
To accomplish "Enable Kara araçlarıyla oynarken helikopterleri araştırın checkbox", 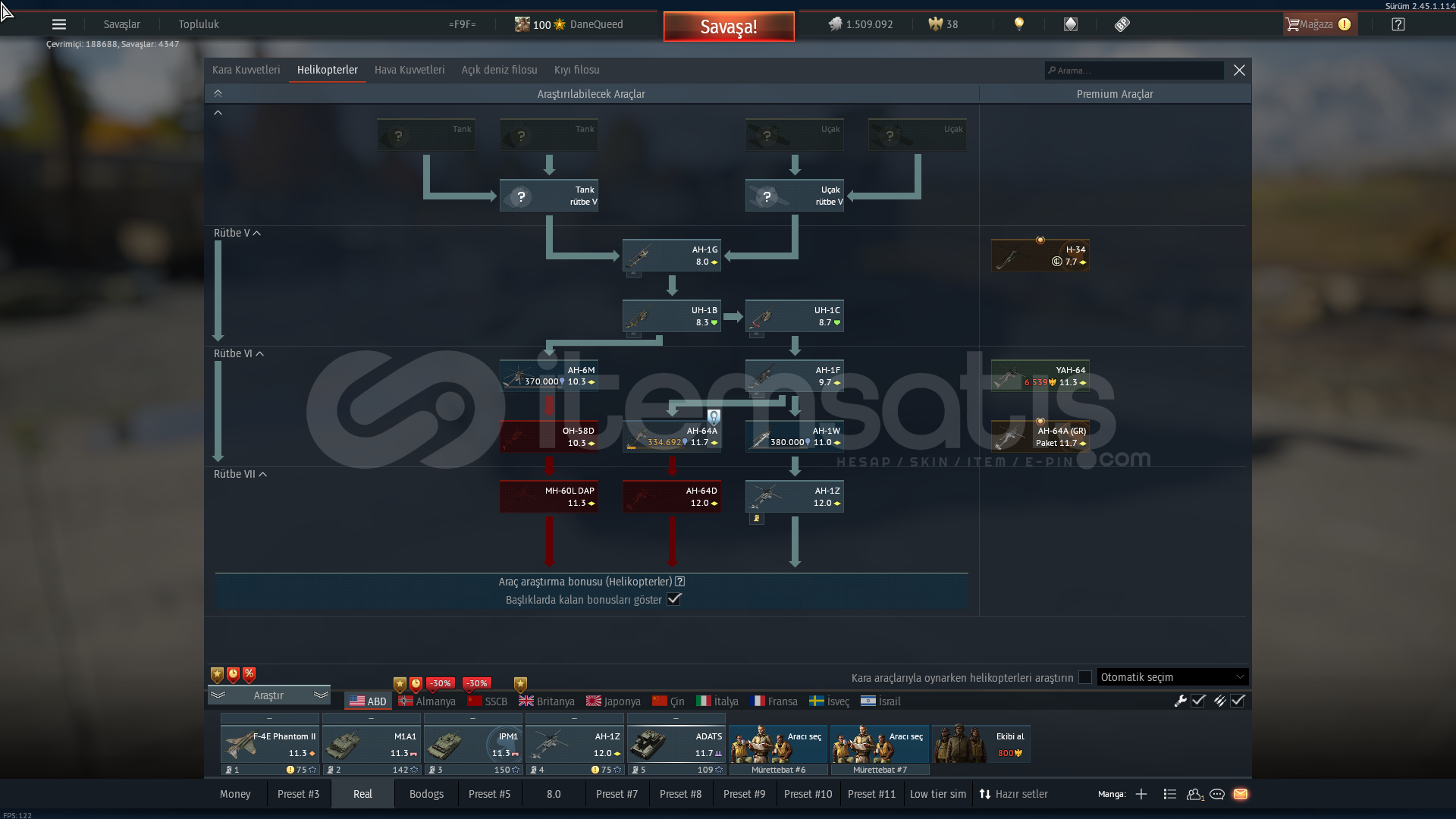I will [x=1085, y=677].
